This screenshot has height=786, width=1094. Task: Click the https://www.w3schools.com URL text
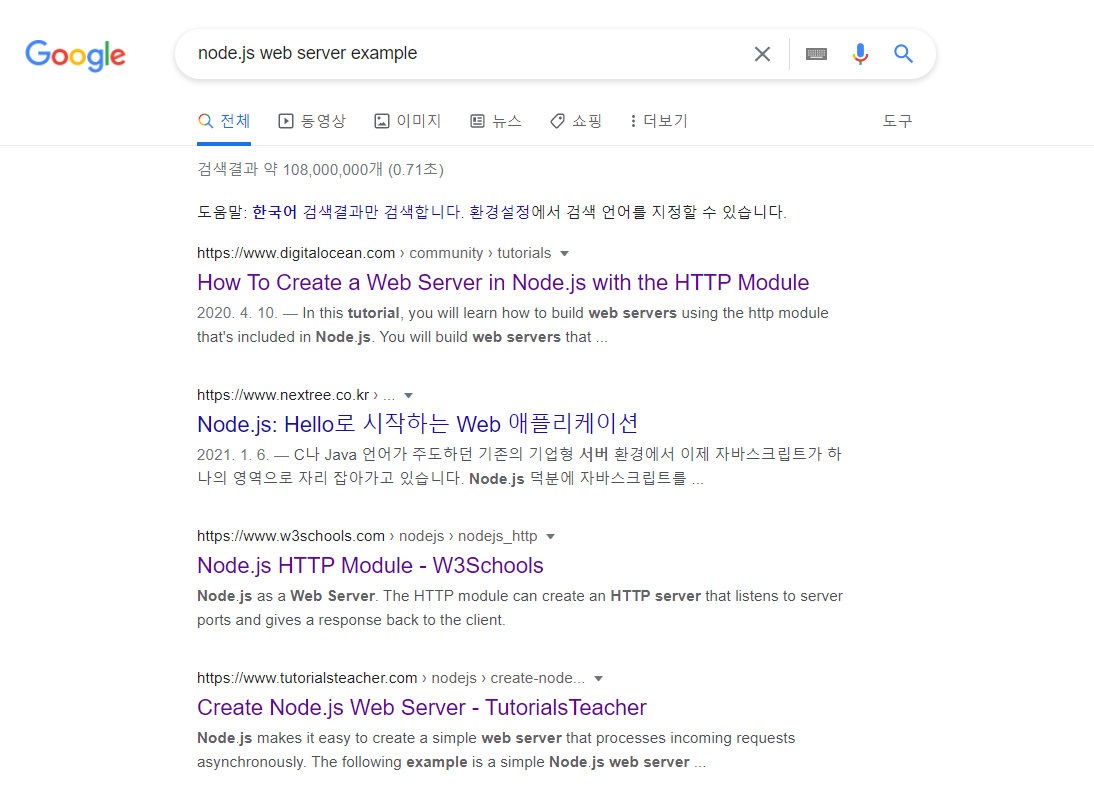click(291, 536)
